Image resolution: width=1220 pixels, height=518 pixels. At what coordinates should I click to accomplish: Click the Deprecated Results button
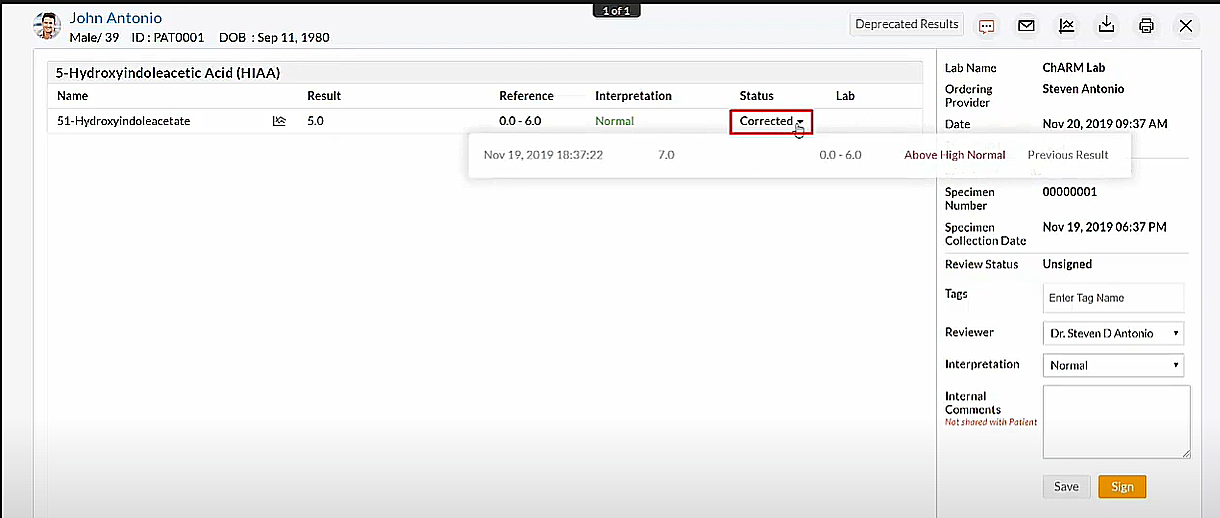[907, 25]
